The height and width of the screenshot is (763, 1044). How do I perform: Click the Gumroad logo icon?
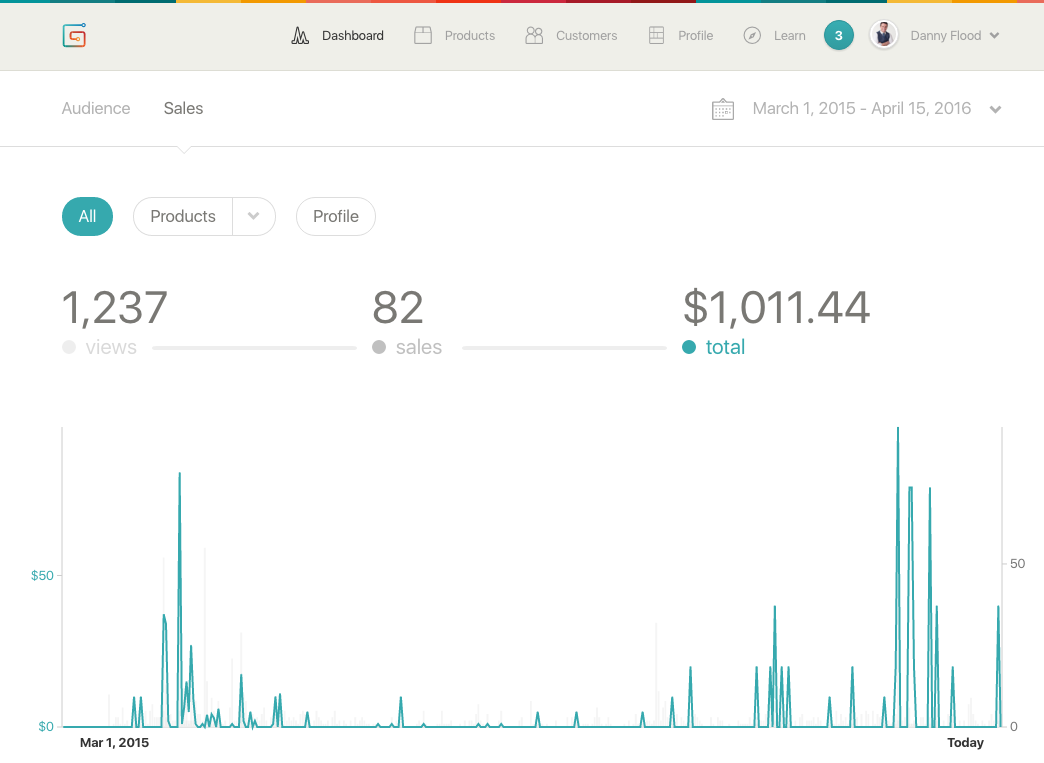click(x=74, y=36)
